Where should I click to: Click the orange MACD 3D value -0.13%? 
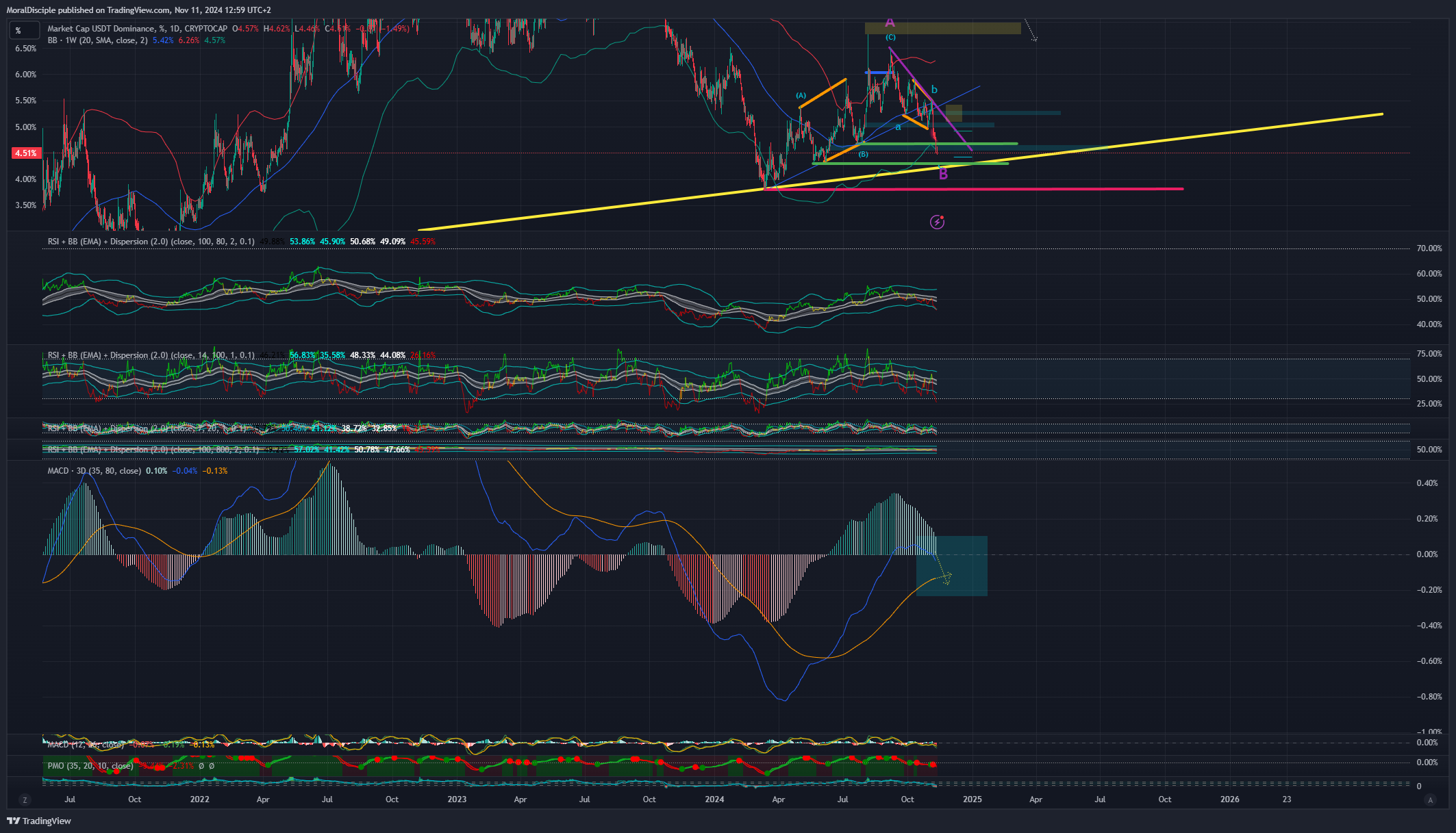point(215,471)
